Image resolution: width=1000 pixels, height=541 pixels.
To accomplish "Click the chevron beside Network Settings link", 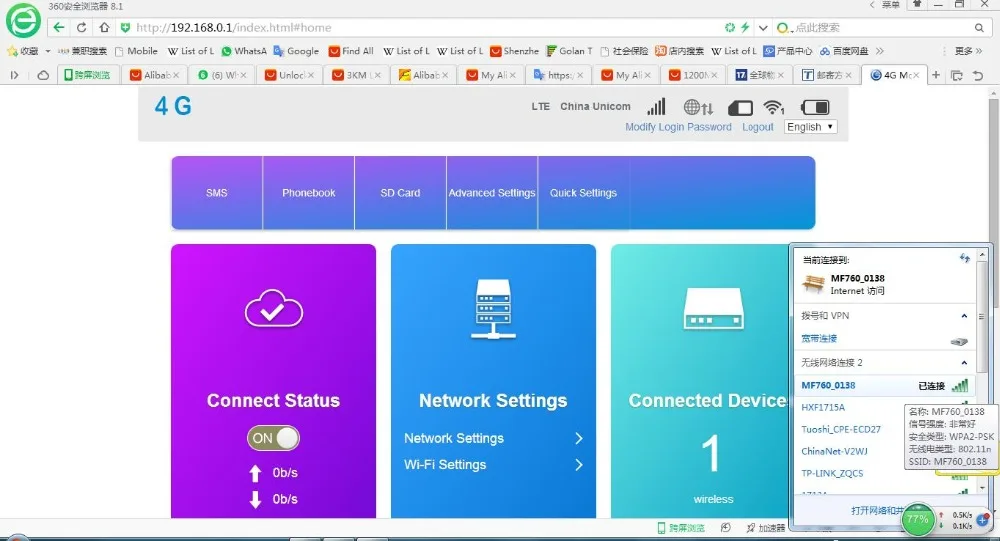I will click(x=578, y=438).
